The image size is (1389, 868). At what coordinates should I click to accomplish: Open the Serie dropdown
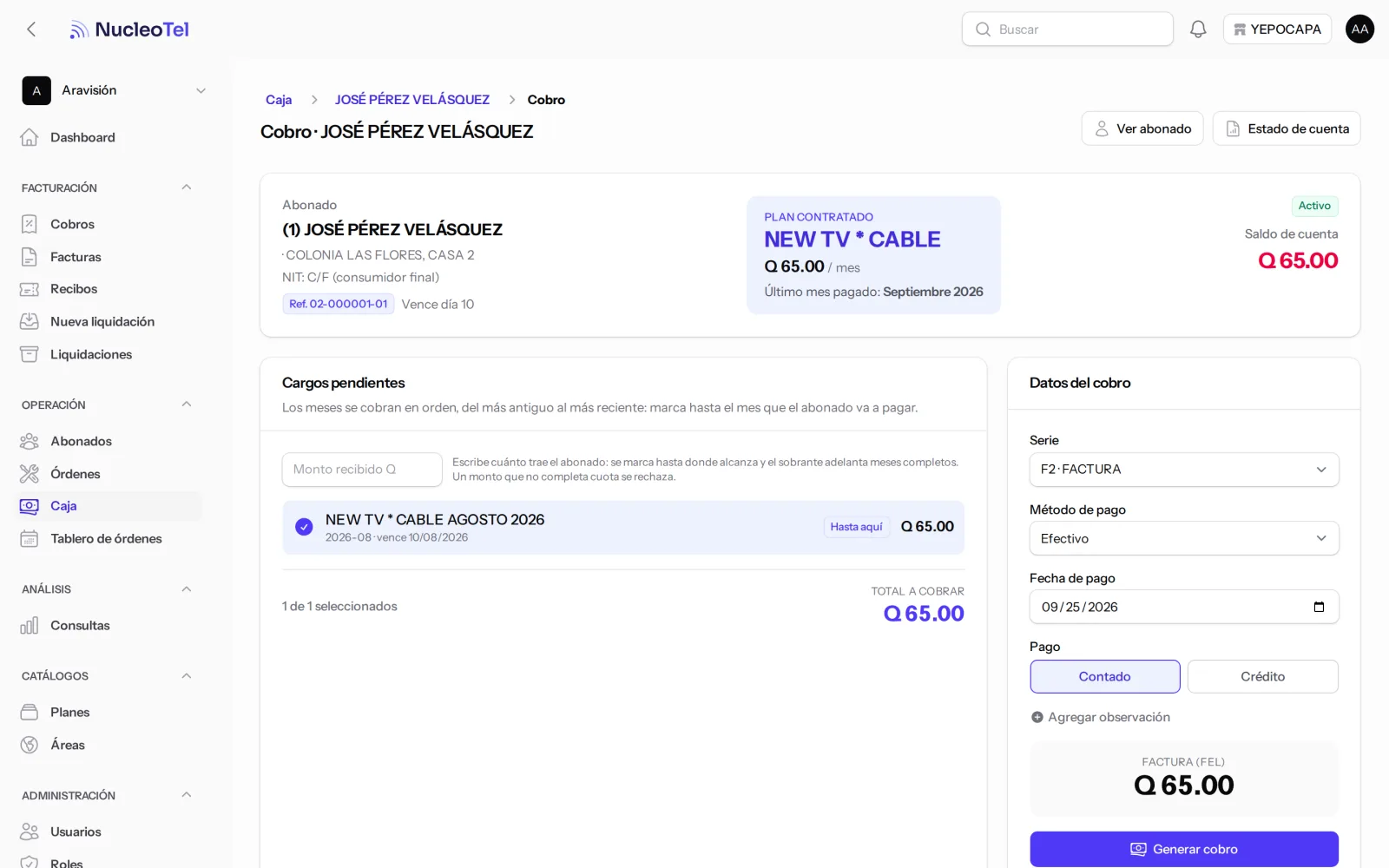1184,470
